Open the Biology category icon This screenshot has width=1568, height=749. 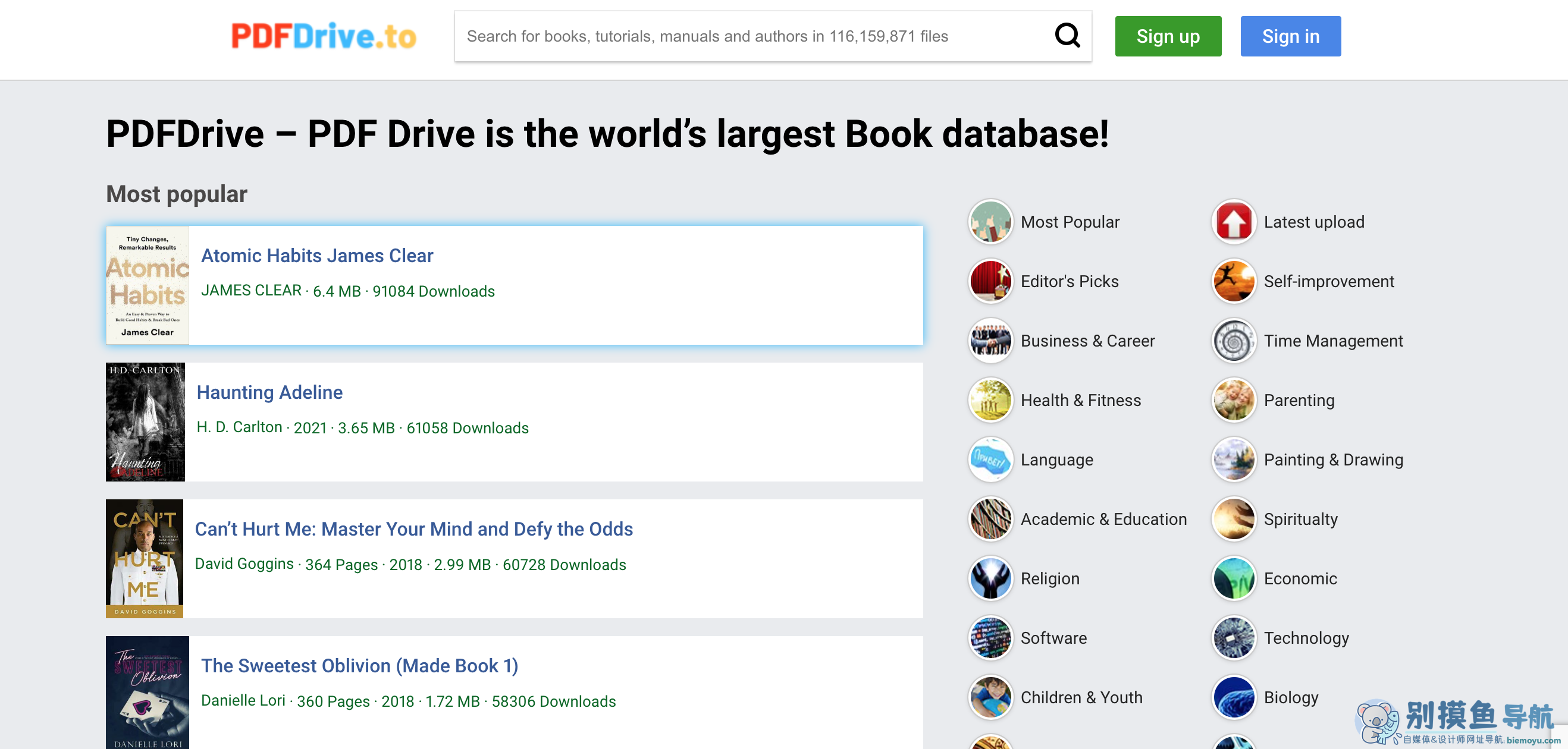(x=1233, y=697)
